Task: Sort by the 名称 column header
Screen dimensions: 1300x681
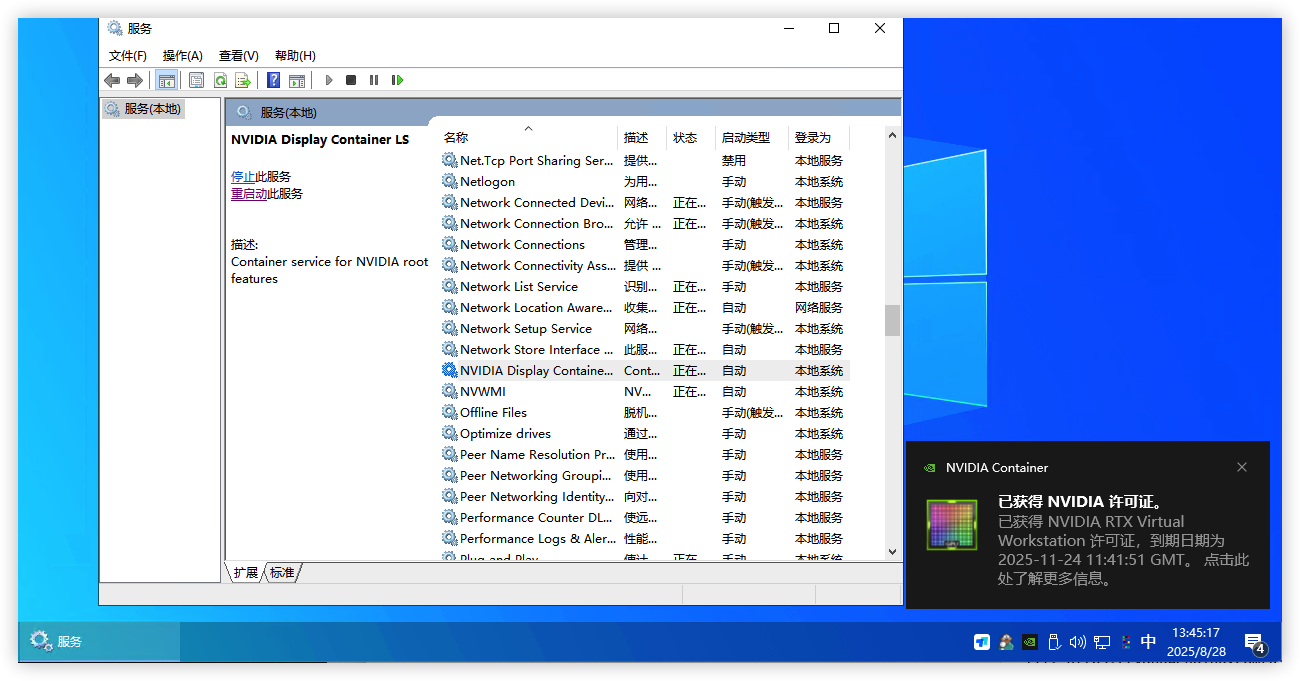Action: pos(528,138)
